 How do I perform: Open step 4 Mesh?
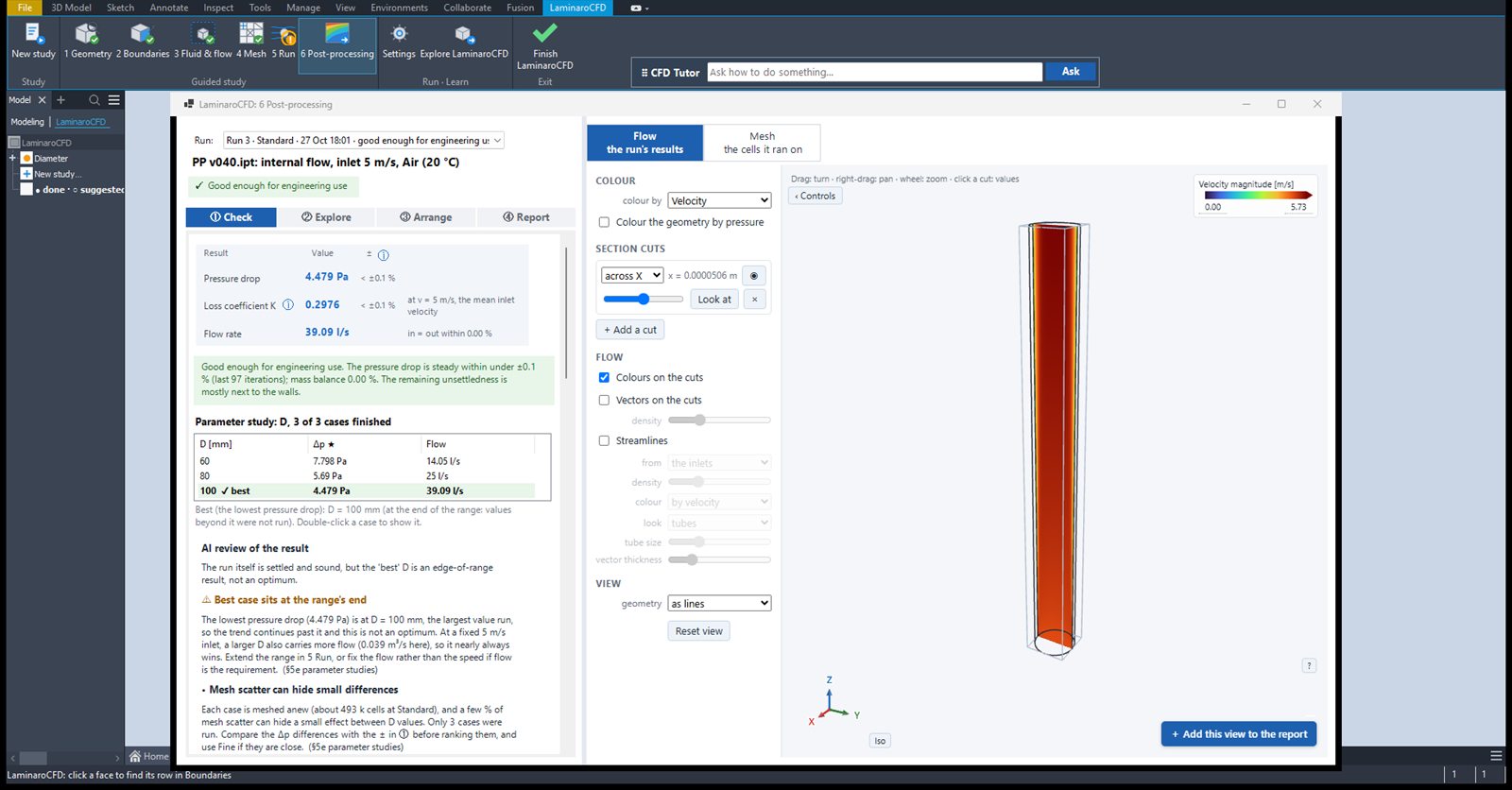pos(251,41)
